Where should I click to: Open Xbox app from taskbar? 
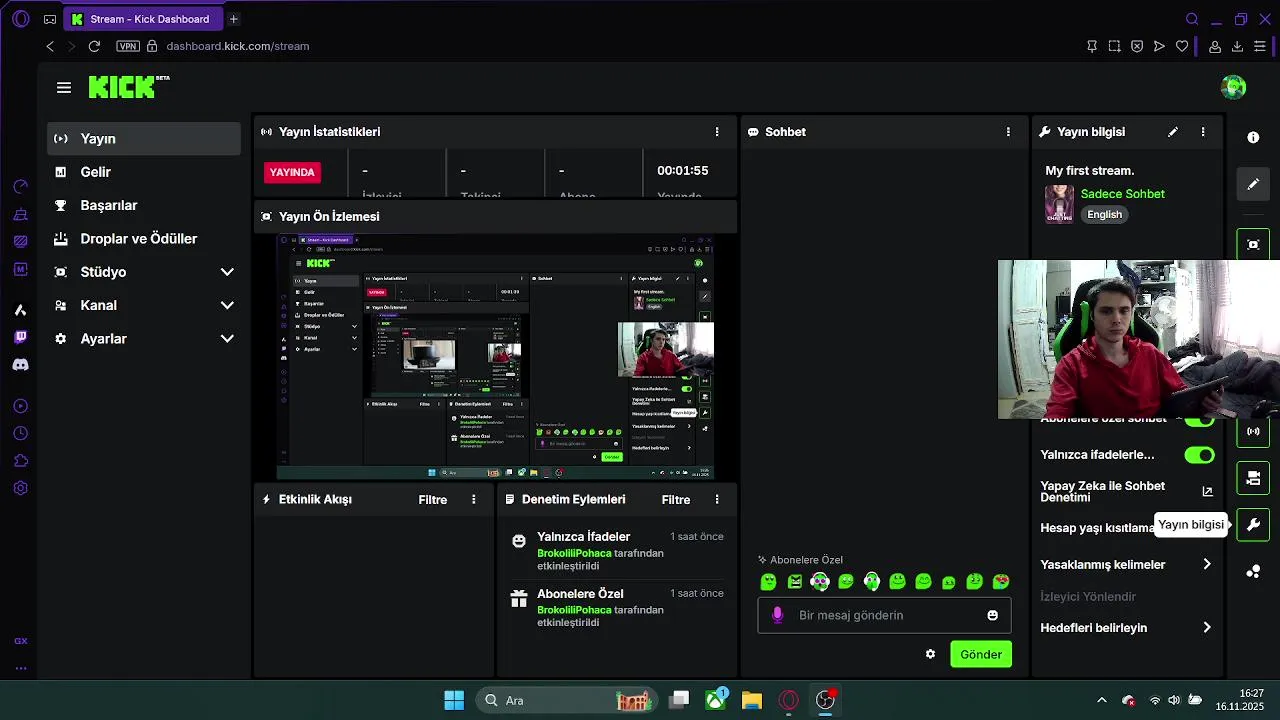coord(716,700)
